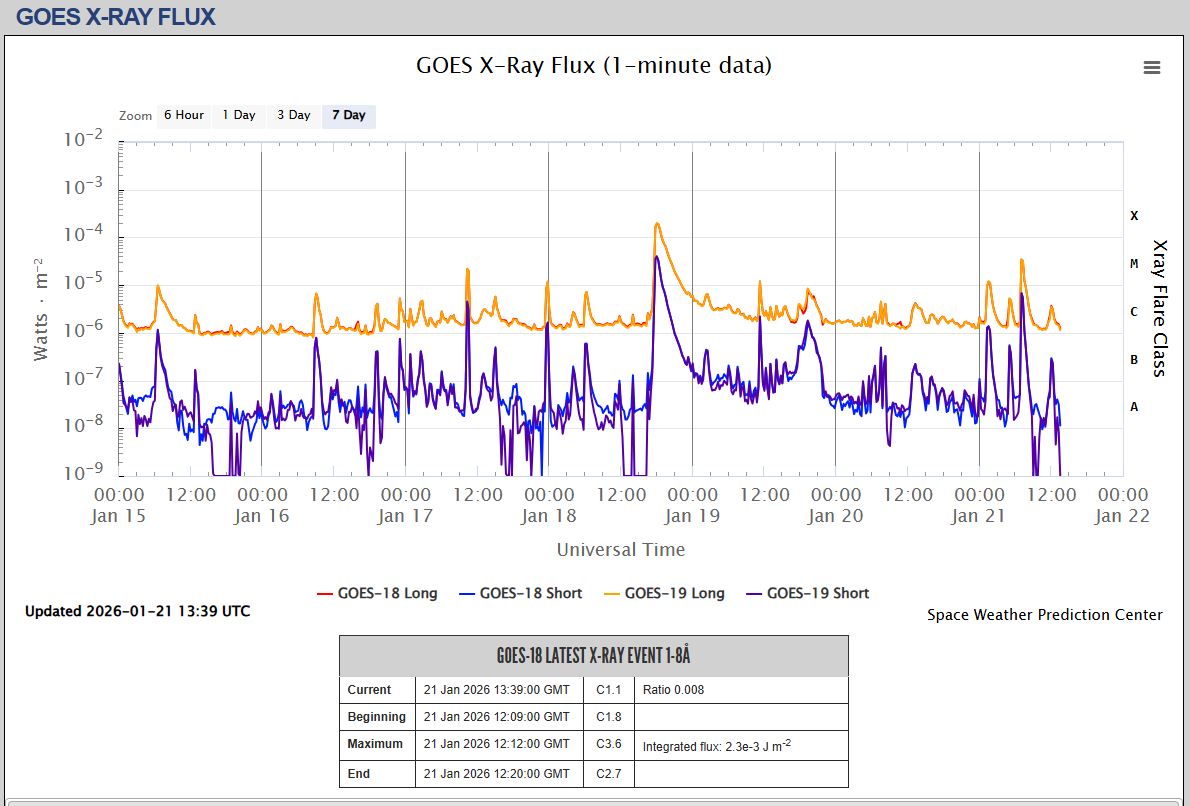This screenshot has height=806, width=1190.
Task: Choose the 7 Day zoom option
Action: [349, 115]
